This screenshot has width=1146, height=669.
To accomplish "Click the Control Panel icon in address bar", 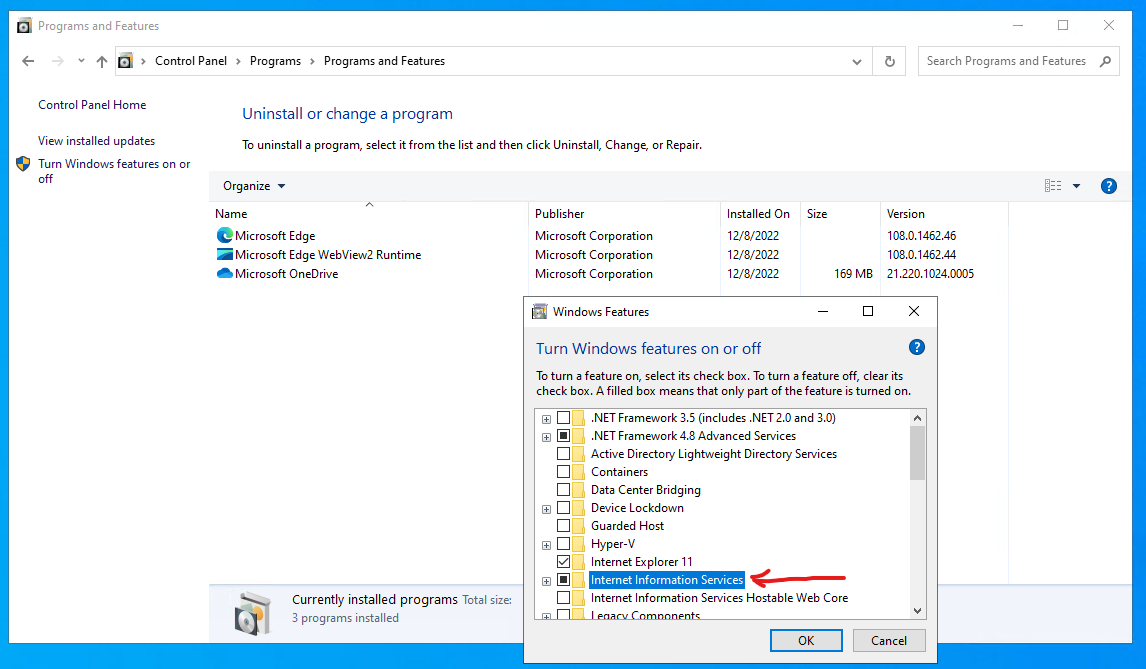I will (x=126, y=61).
